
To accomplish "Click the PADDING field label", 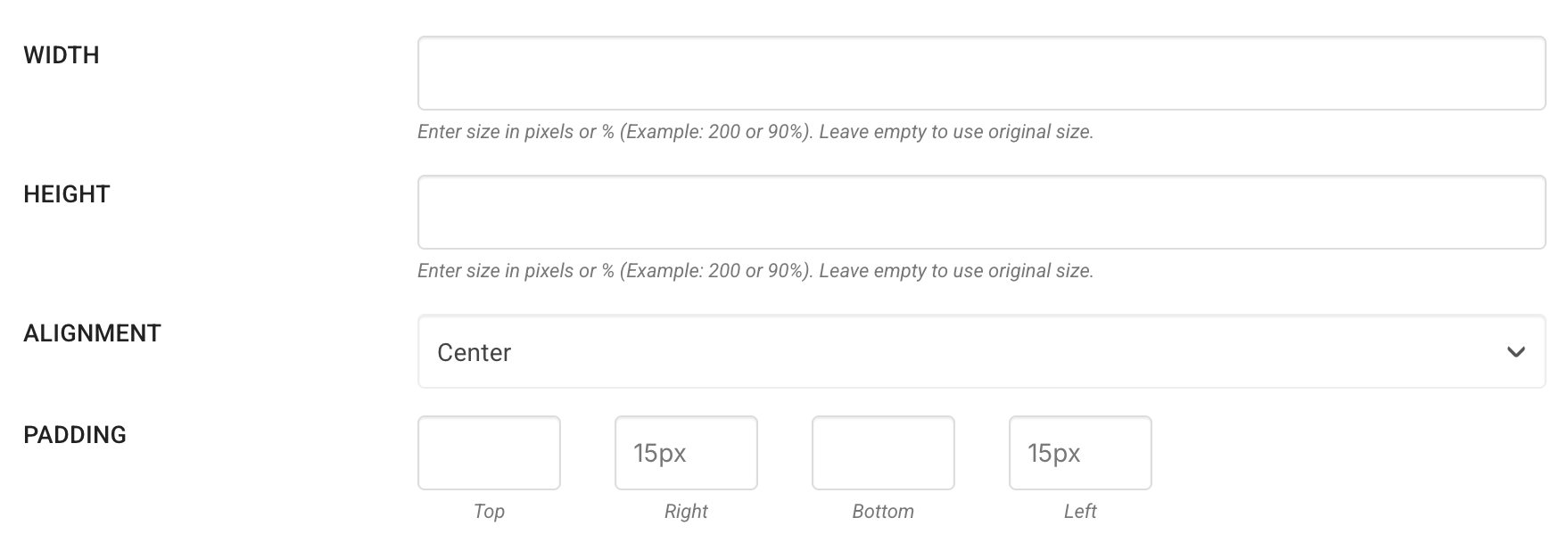I will tap(75, 435).
